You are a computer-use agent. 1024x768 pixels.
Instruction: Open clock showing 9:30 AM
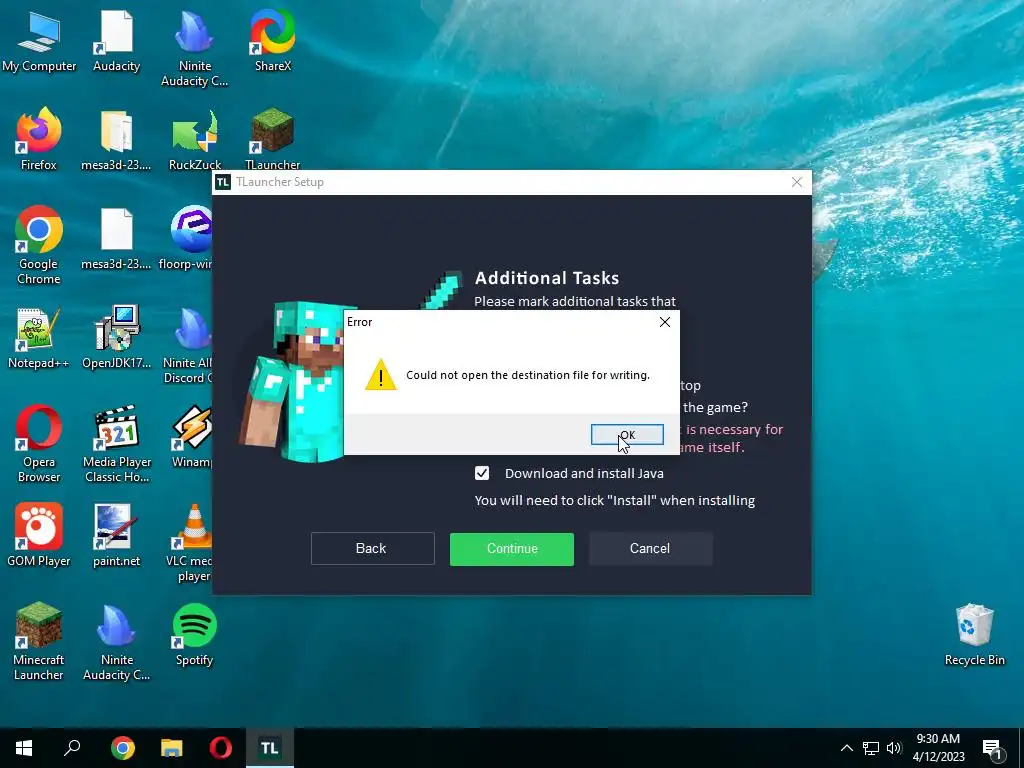click(x=938, y=748)
